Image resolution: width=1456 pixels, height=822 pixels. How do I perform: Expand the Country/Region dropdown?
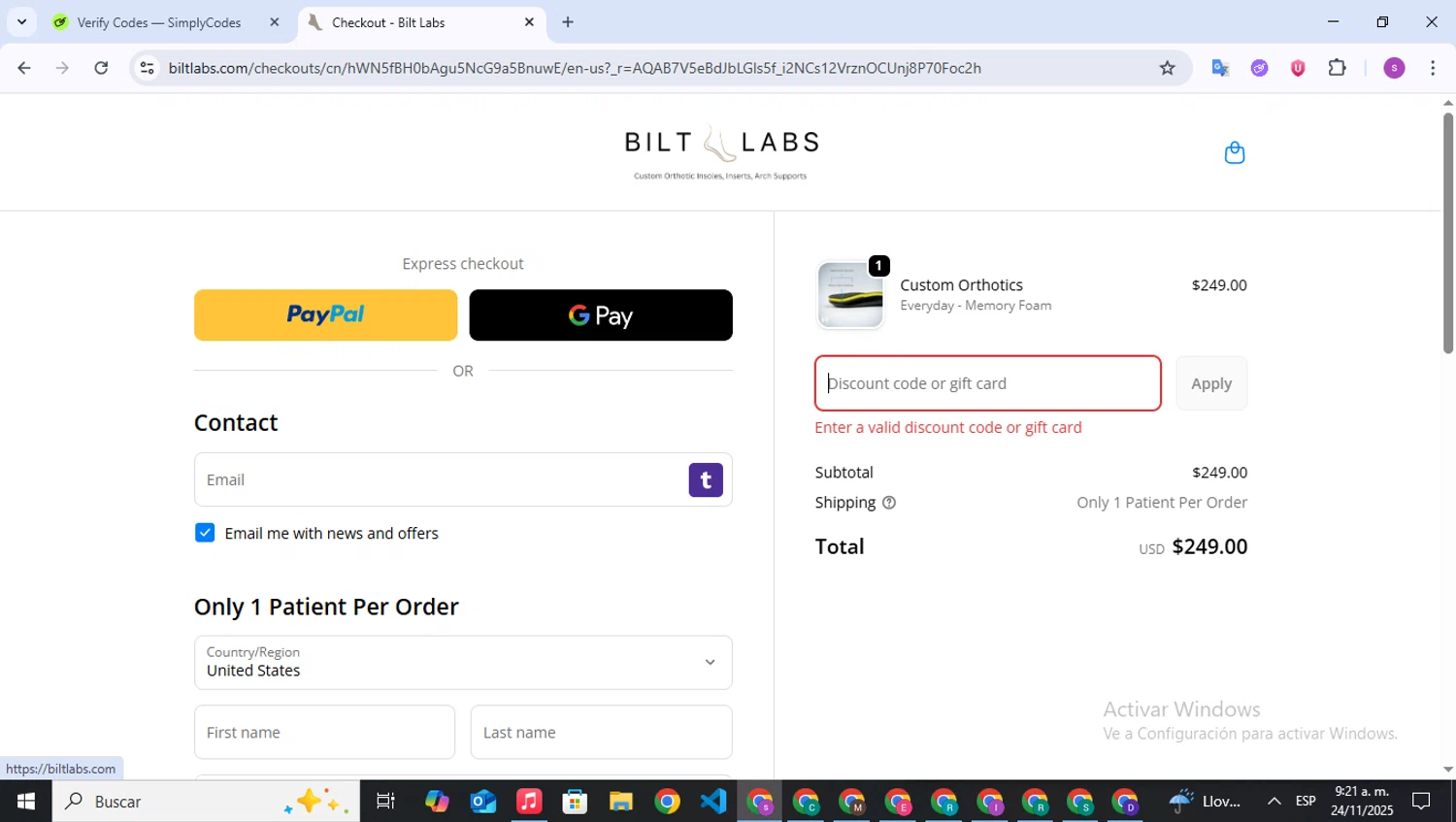click(463, 663)
